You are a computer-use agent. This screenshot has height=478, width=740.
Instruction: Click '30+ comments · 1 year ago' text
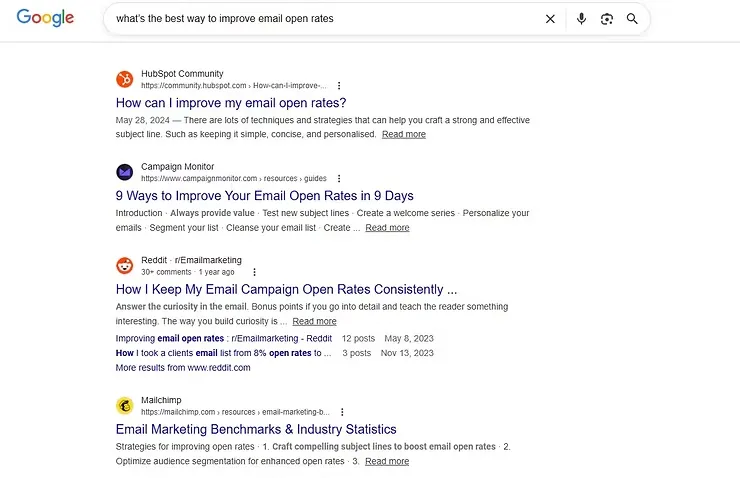click(x=187, y=272)
